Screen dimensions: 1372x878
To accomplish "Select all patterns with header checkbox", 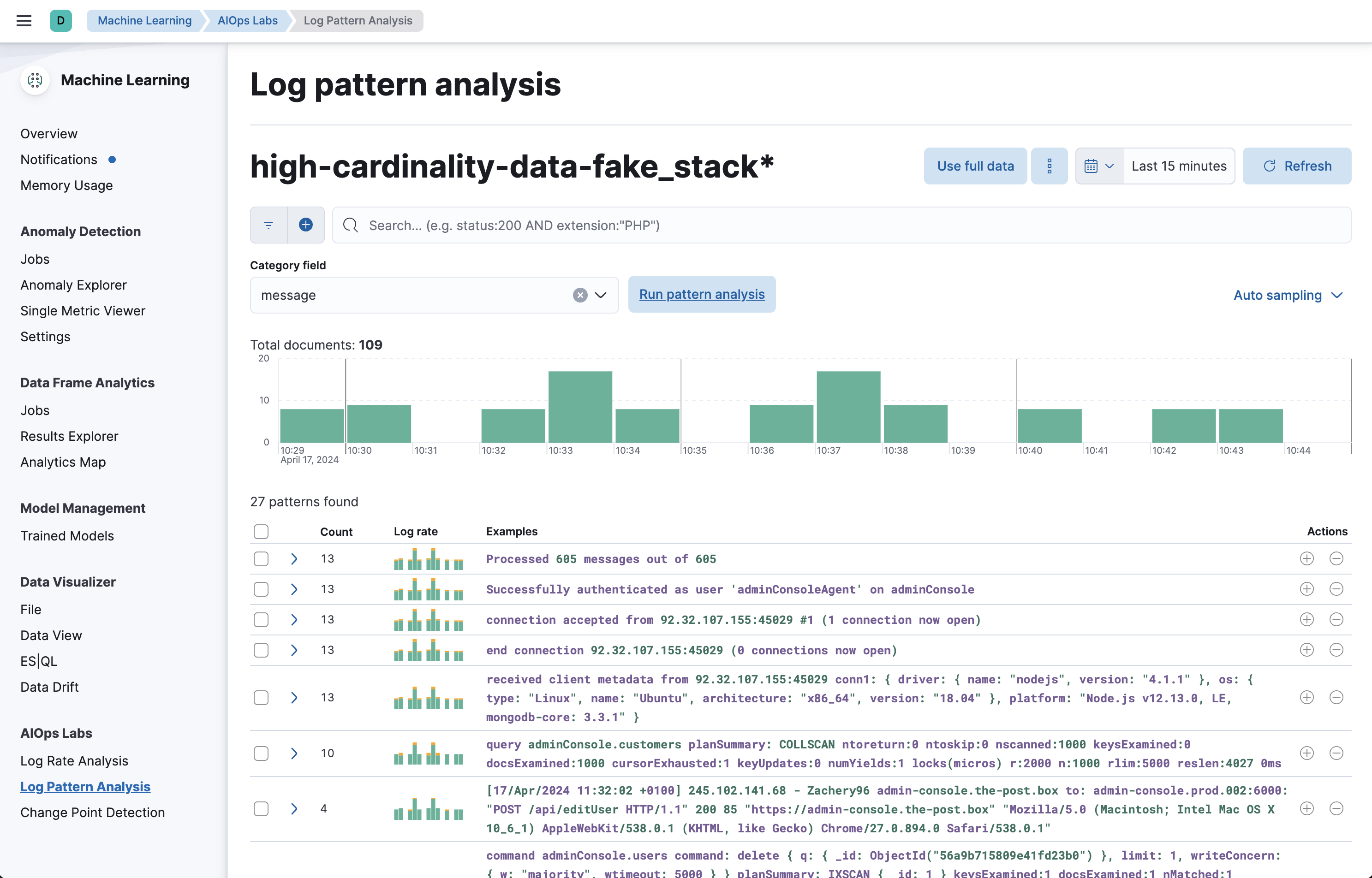I will tap(261, 531).
